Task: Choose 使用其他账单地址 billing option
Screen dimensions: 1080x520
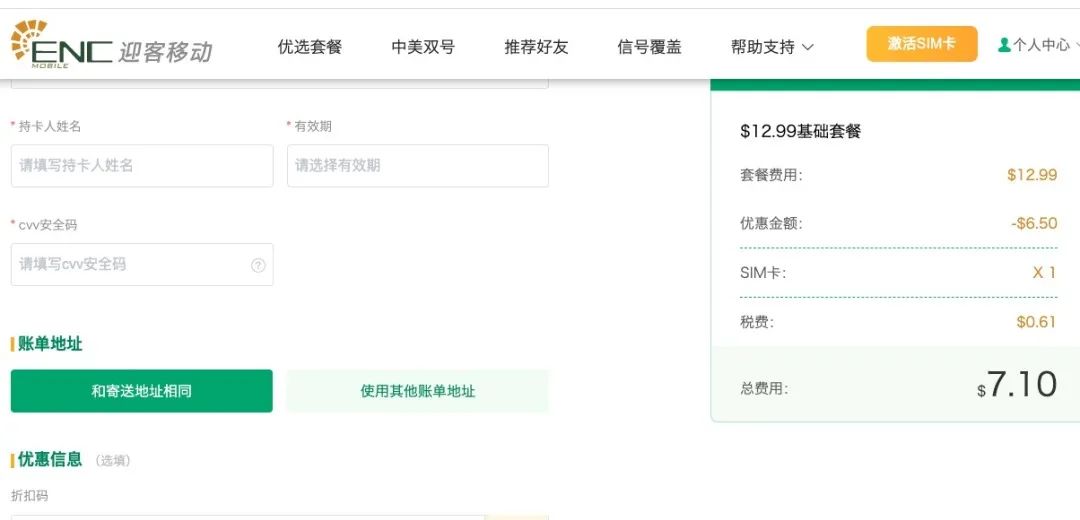Action: coord(417,391)
